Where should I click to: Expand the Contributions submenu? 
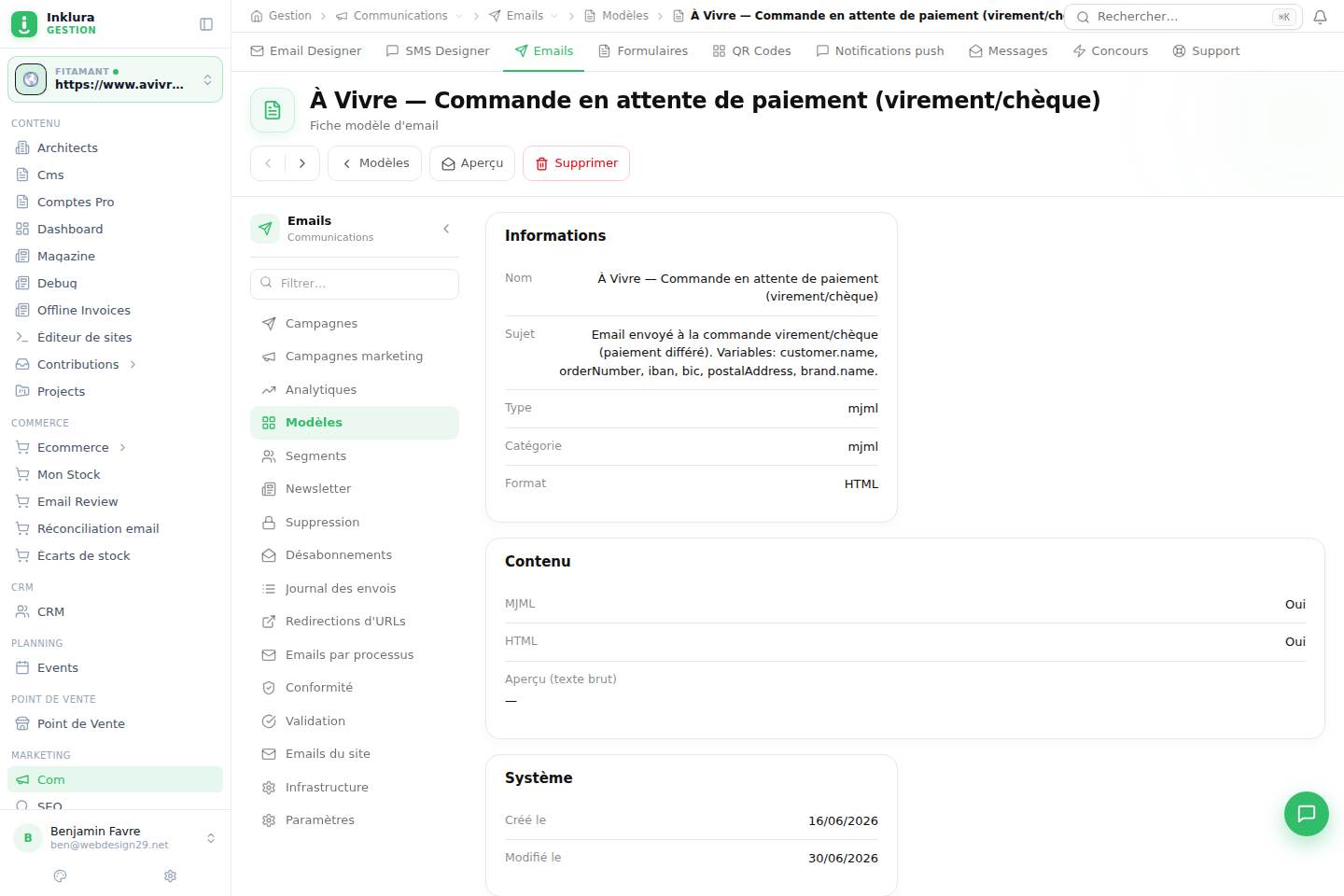coord(133,365)
